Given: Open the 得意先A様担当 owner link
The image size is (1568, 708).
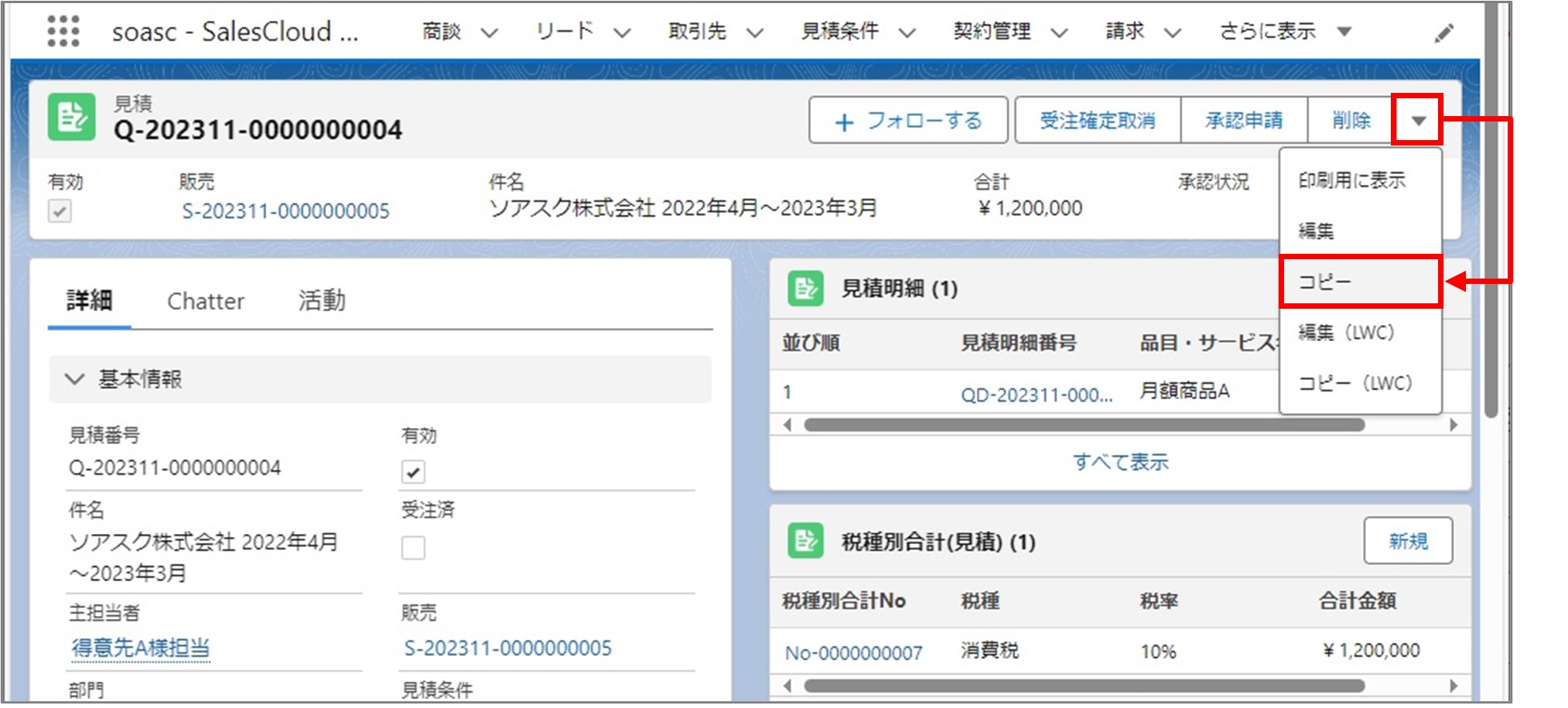Looking at the screenshot, I should tap(140, 648).
